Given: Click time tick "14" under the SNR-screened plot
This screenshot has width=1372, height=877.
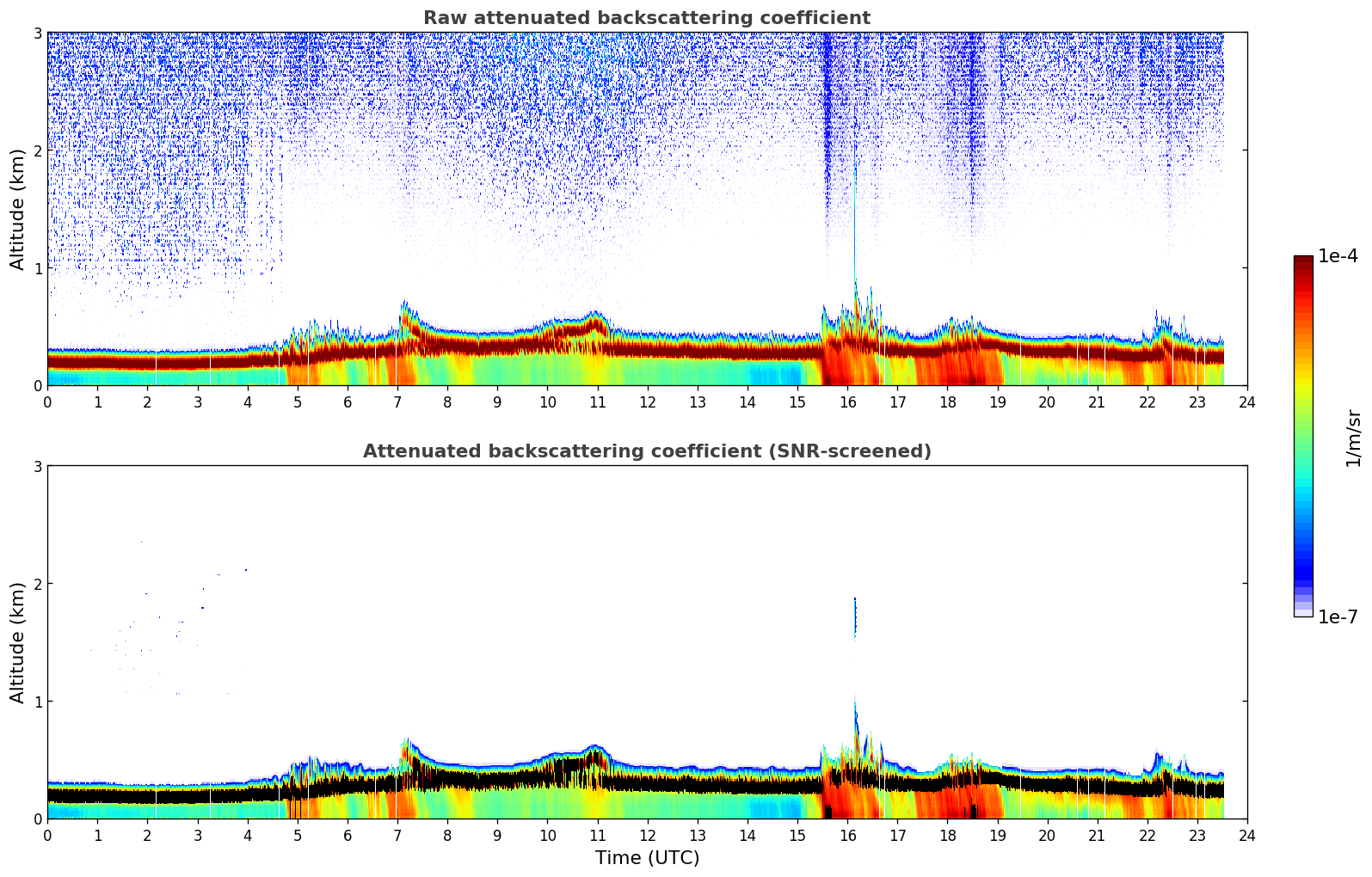Looking at the screenshot, I should 748,835.
